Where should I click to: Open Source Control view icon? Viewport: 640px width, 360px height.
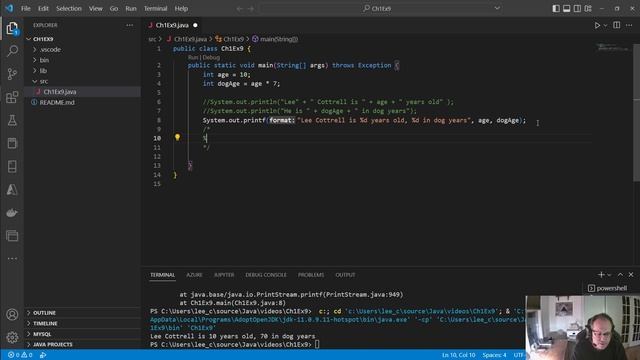(x=12, y=74)
